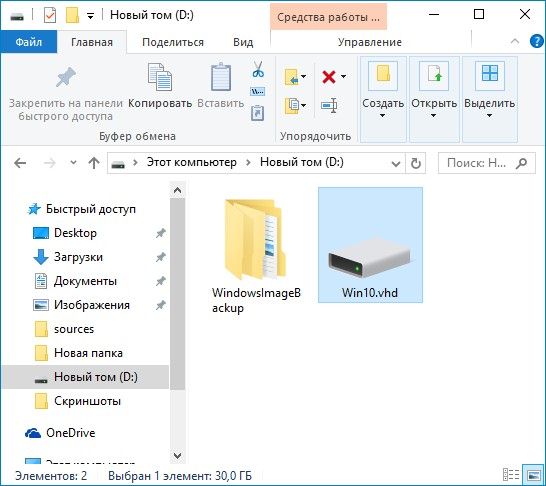The height and width of the screenshot is (486, 546).
Task: Expand the address bar history dropdown
Action: click(396, 163)
